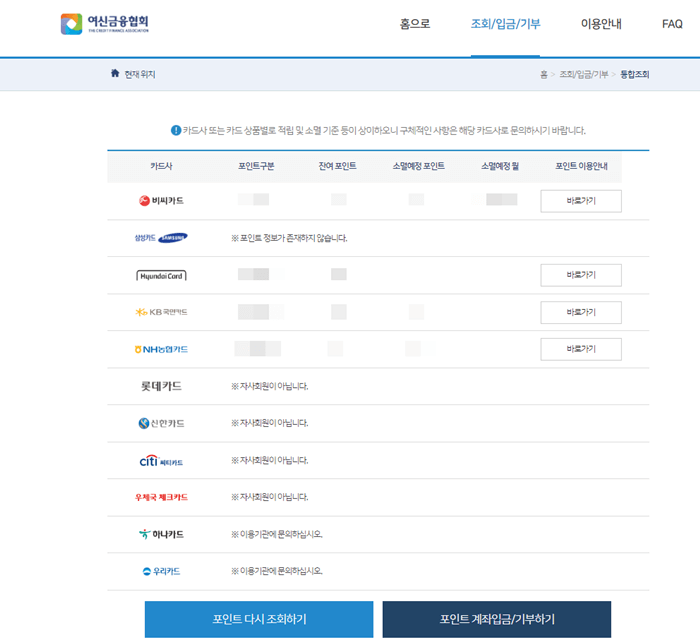Click 이용기관에 문의하십시오 text in 우리카드 row
700x644 pixels.
(277, 571)
